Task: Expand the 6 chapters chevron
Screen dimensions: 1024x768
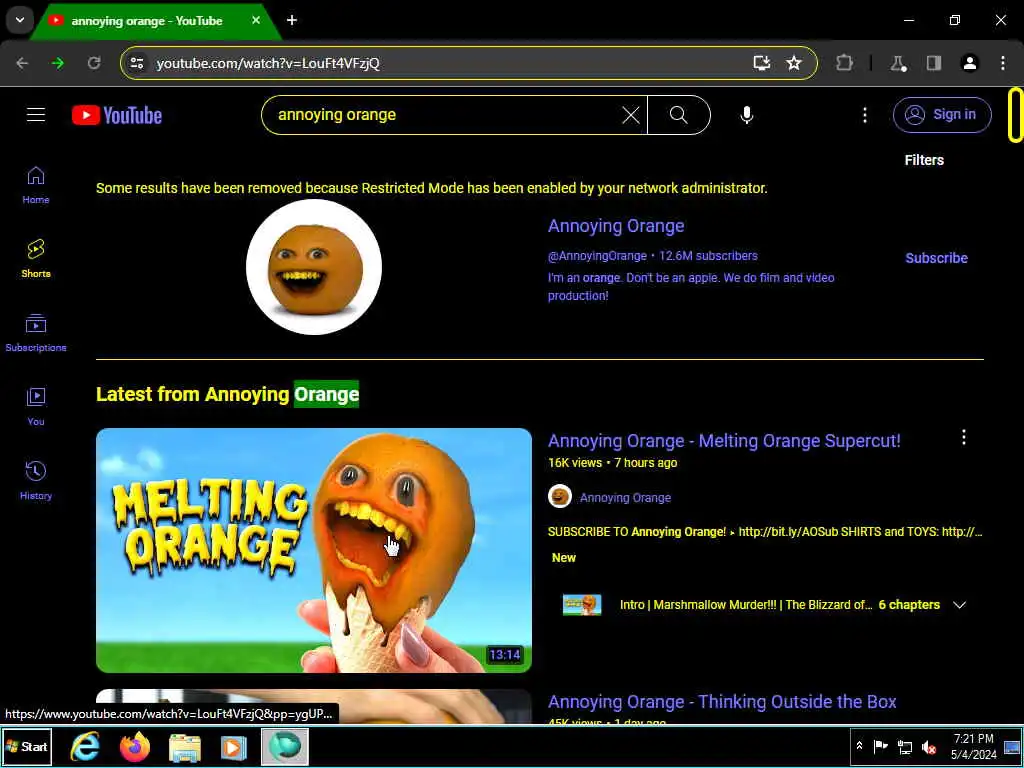Action: 959,605
